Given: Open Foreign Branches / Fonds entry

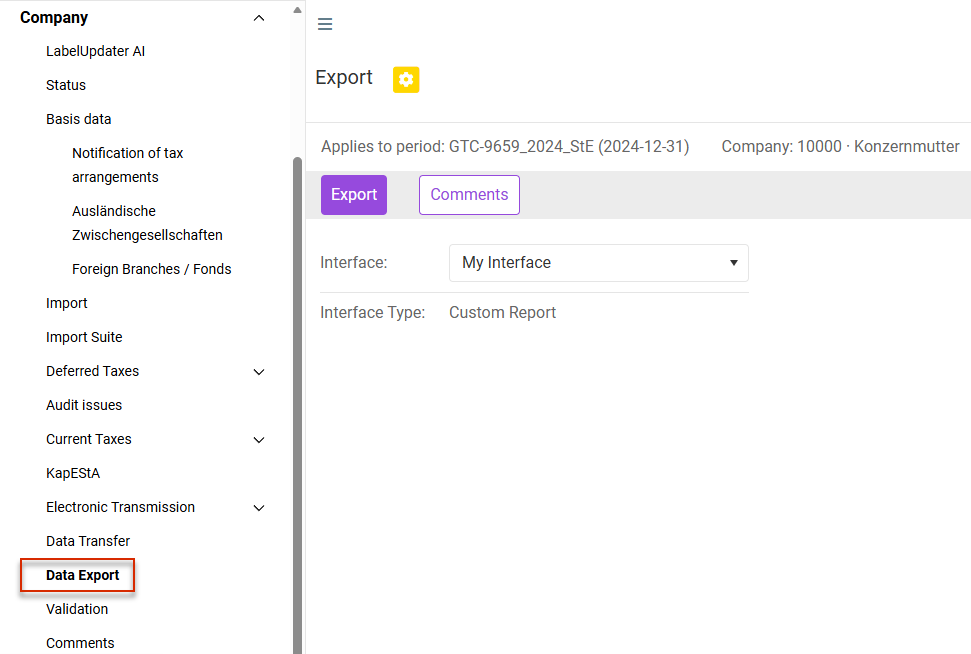Looking at the screenshot, I should [x=152, y=269].
